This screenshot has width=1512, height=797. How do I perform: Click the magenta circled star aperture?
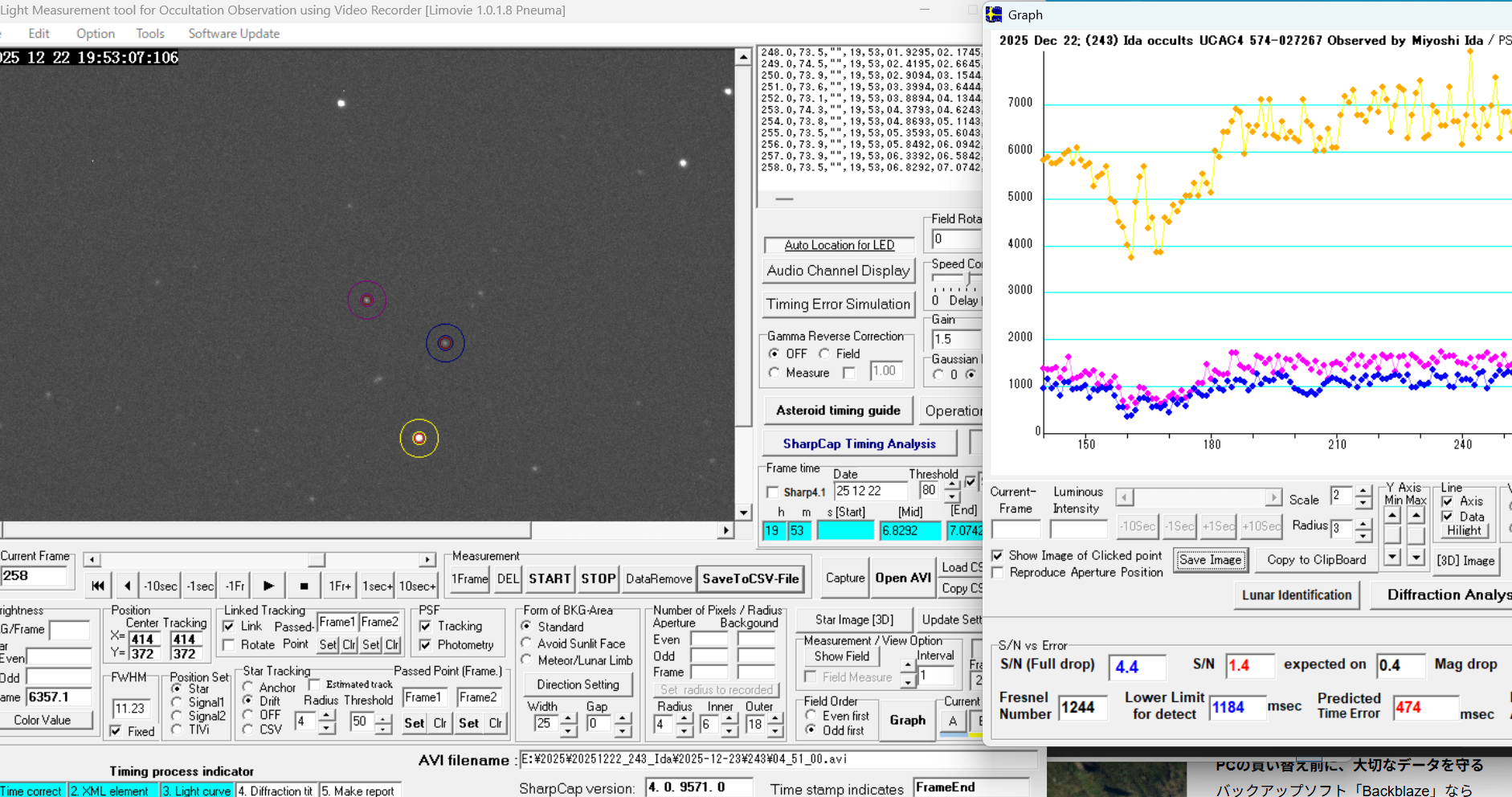[x=366, y=300]
